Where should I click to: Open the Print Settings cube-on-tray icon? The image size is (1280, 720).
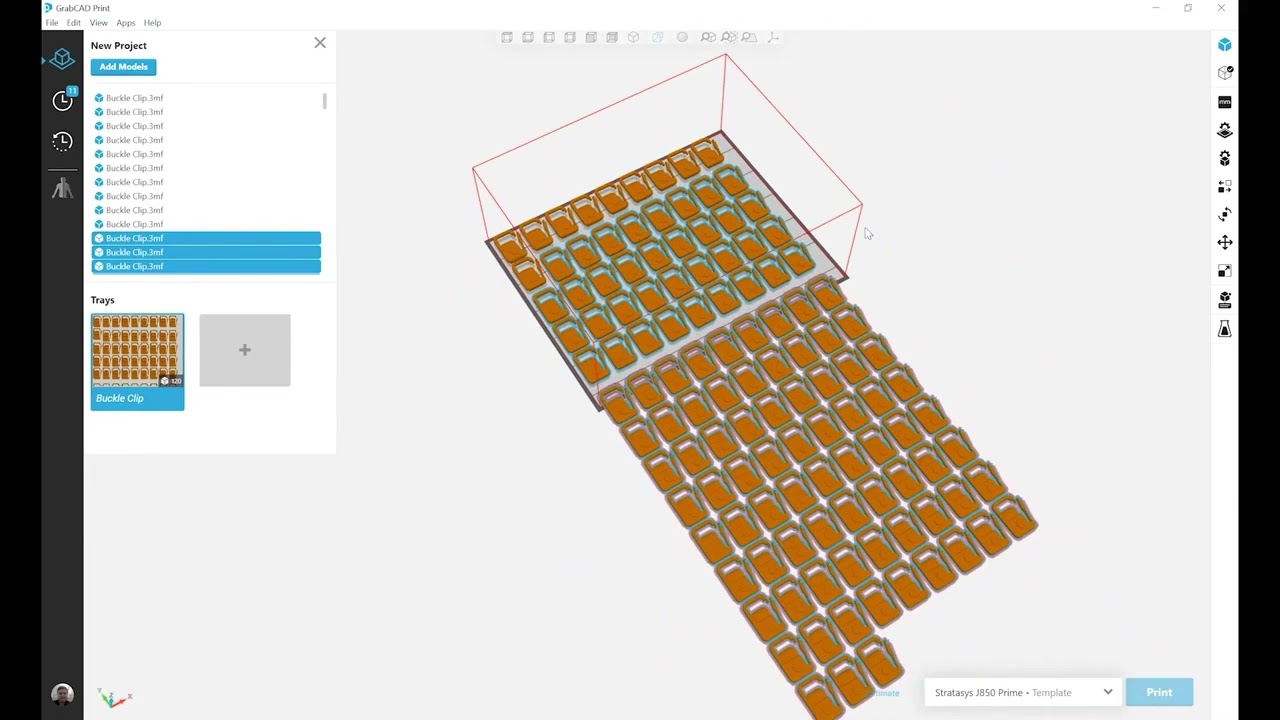click(x=1224, y=300)
